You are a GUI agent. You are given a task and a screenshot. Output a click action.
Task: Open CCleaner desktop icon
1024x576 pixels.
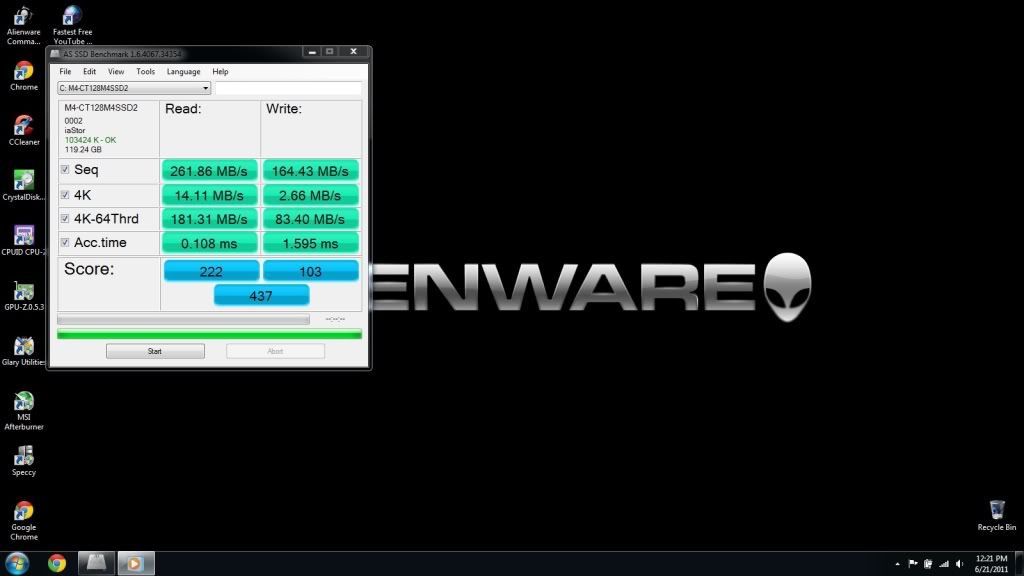[x=24, y=131]
